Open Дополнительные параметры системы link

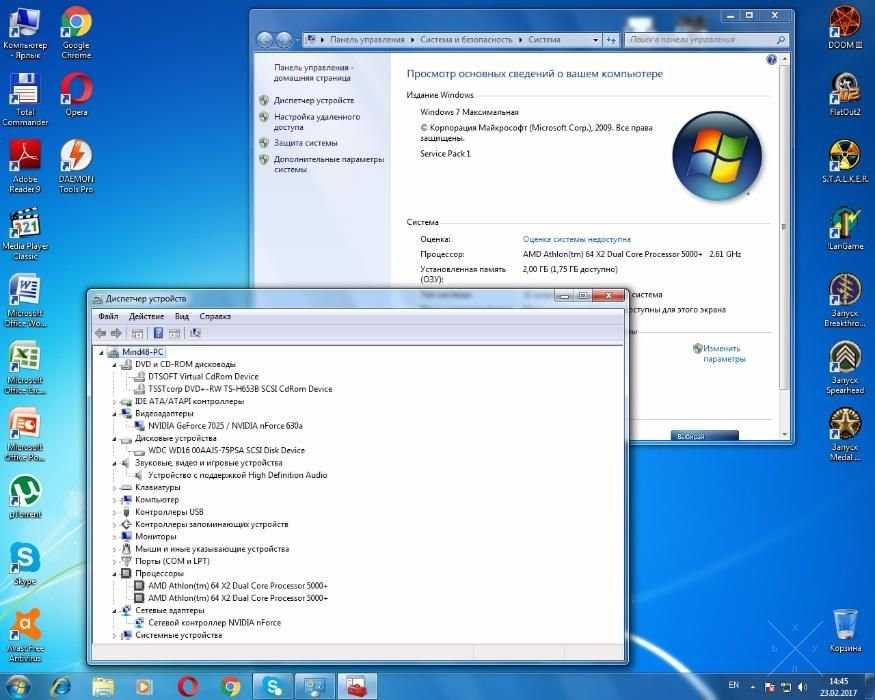click(329, 164)
